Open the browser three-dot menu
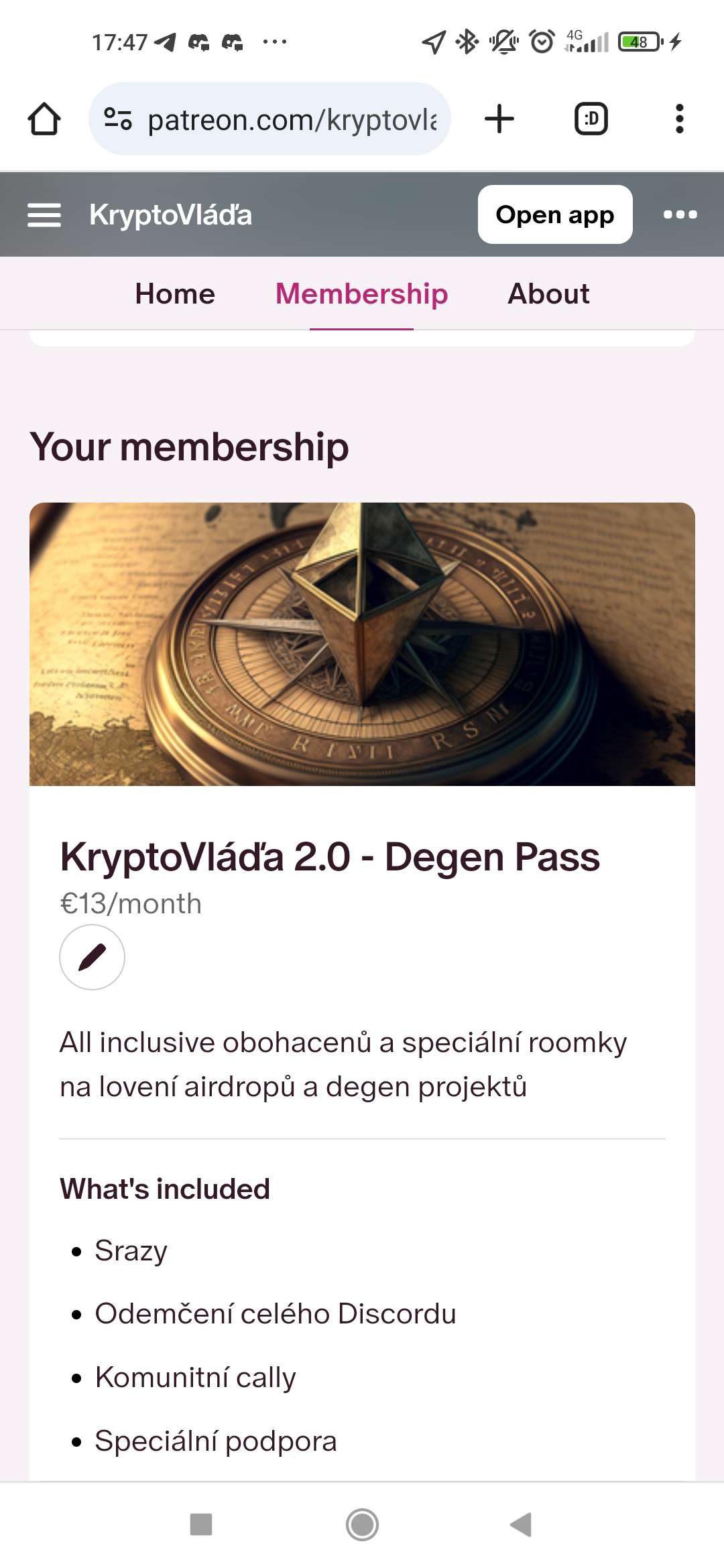The width and height of the screenshot is (724, 1568). coord(679,119)
